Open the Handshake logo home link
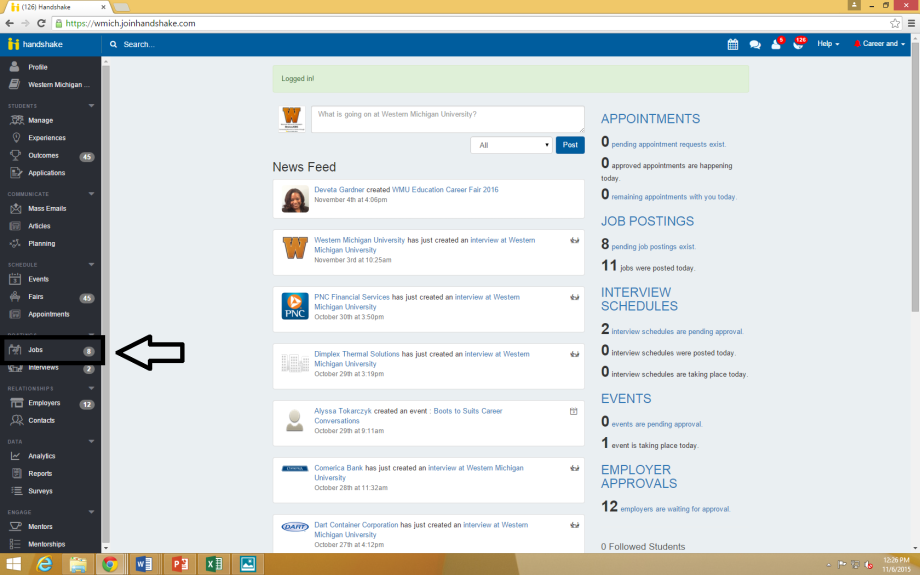The height and width of the screenshot is (575, 920). 35,44
